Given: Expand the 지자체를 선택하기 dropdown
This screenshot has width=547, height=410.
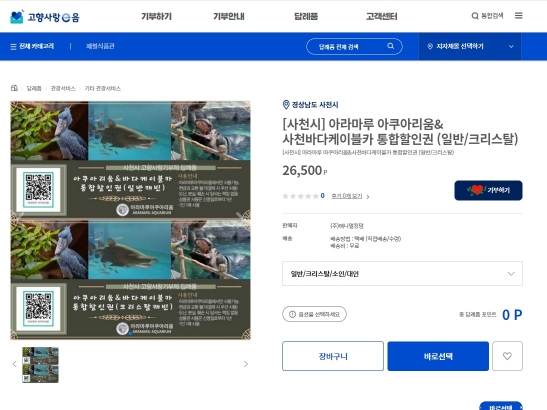Looking at the screenshot, I should [470, 46].
